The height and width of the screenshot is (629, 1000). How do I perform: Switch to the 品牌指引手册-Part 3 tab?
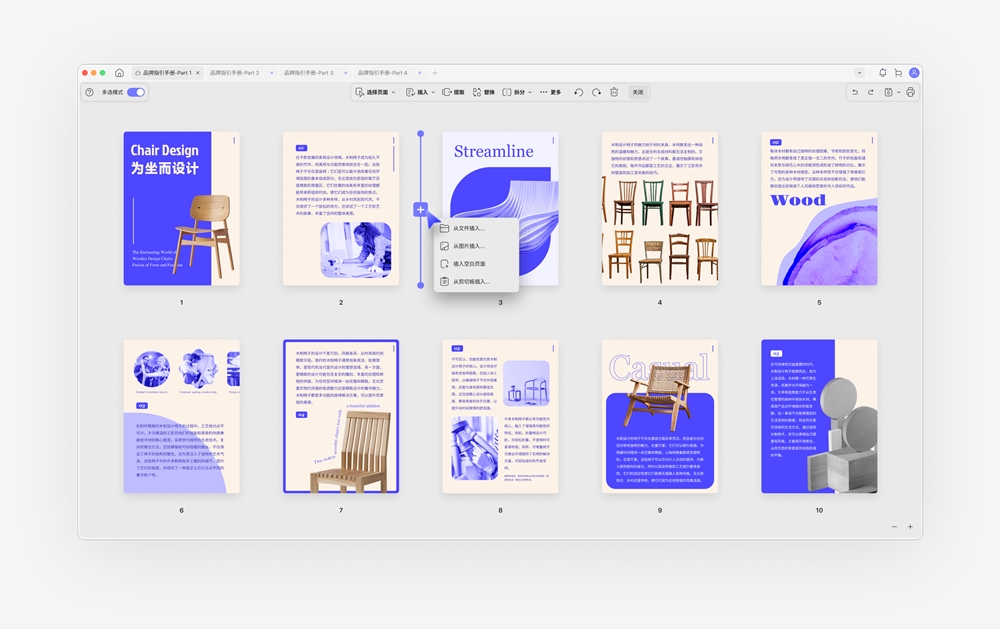309,73
